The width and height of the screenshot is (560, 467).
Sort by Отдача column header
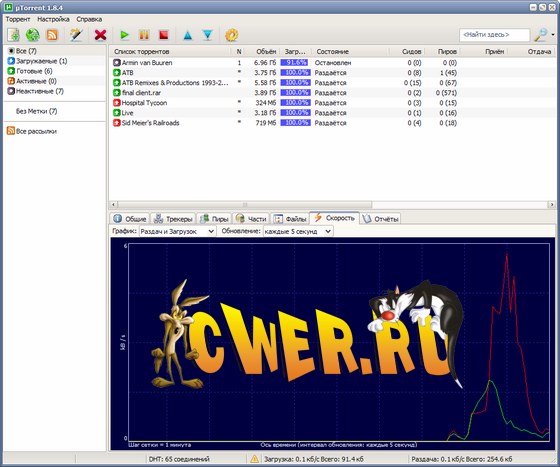point(532,51)
